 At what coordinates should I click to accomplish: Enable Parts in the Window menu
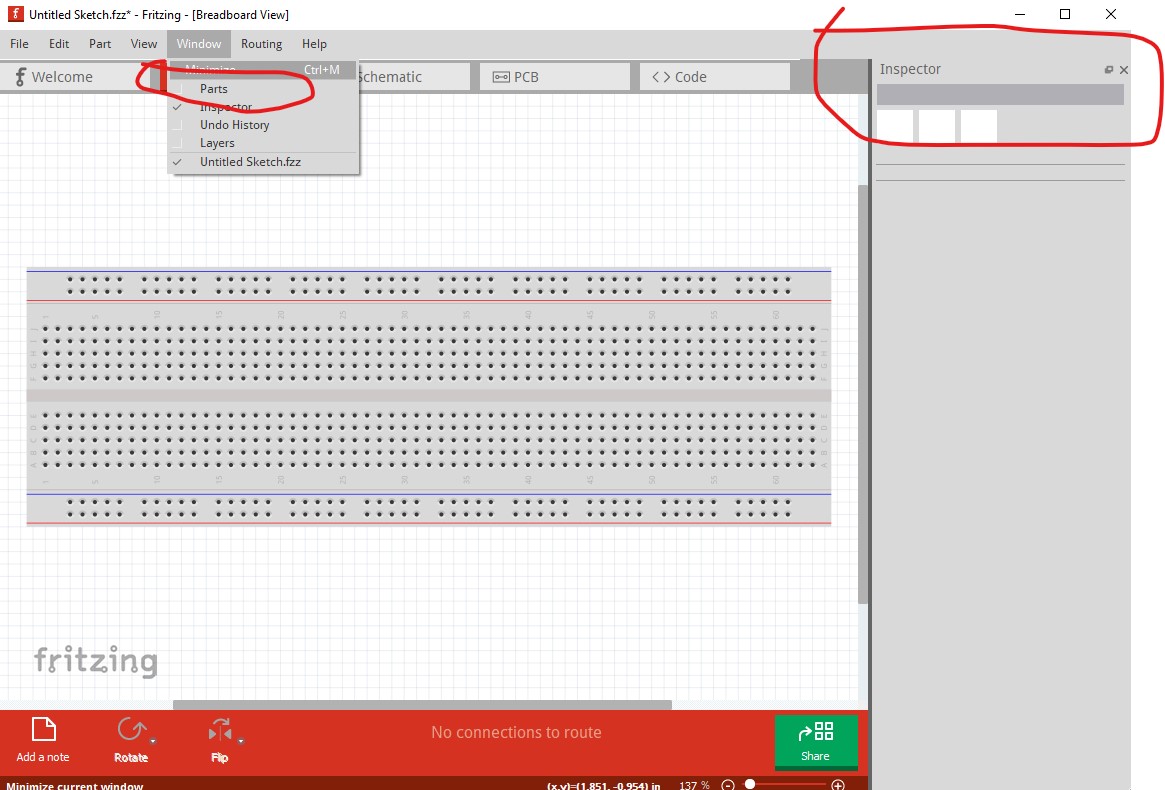pos(214,89)
